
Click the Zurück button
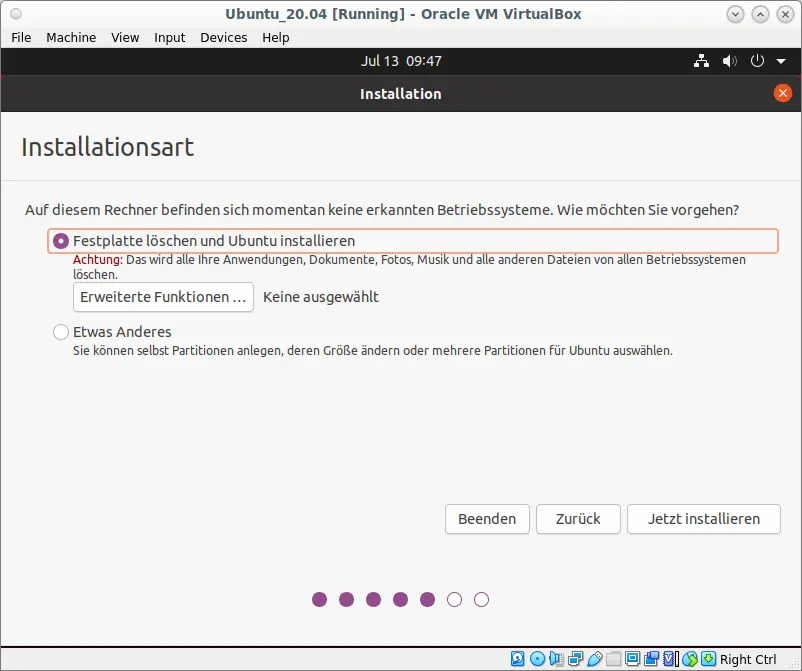[578, 519]
